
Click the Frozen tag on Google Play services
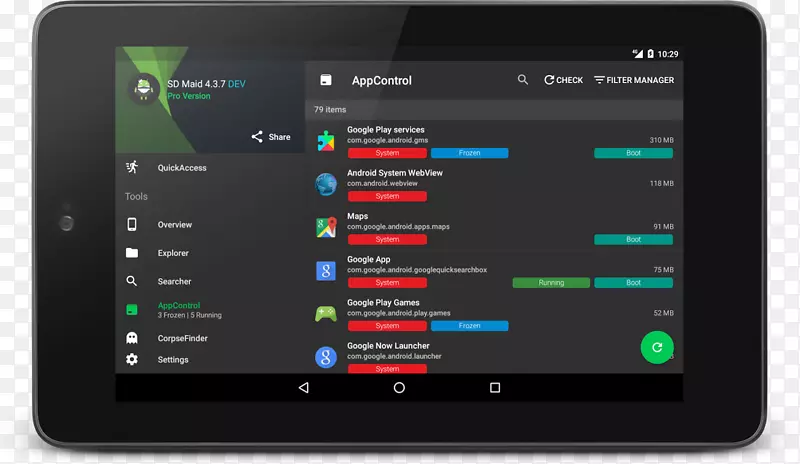469,153
